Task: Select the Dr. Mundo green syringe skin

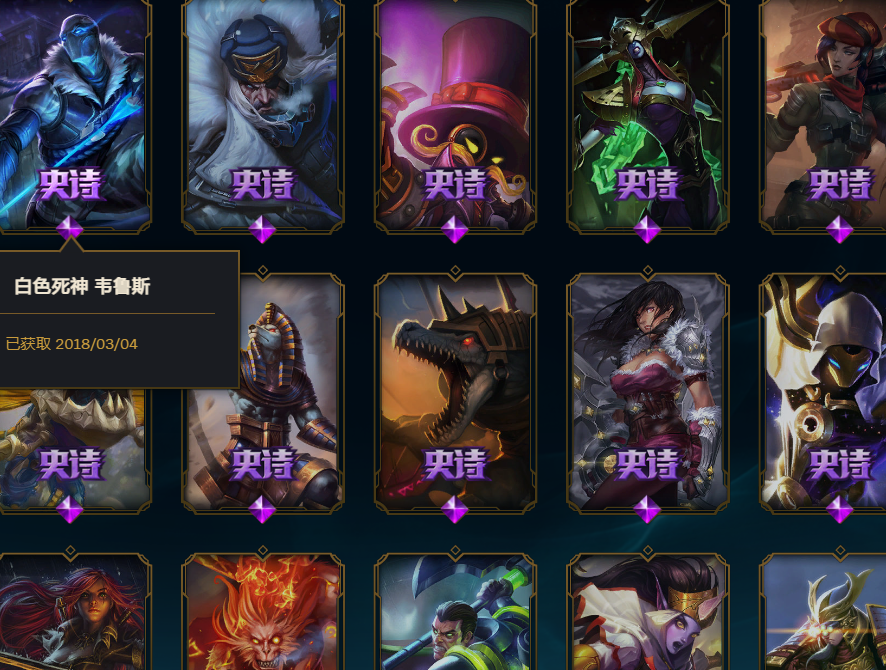Action: (455, 612)
